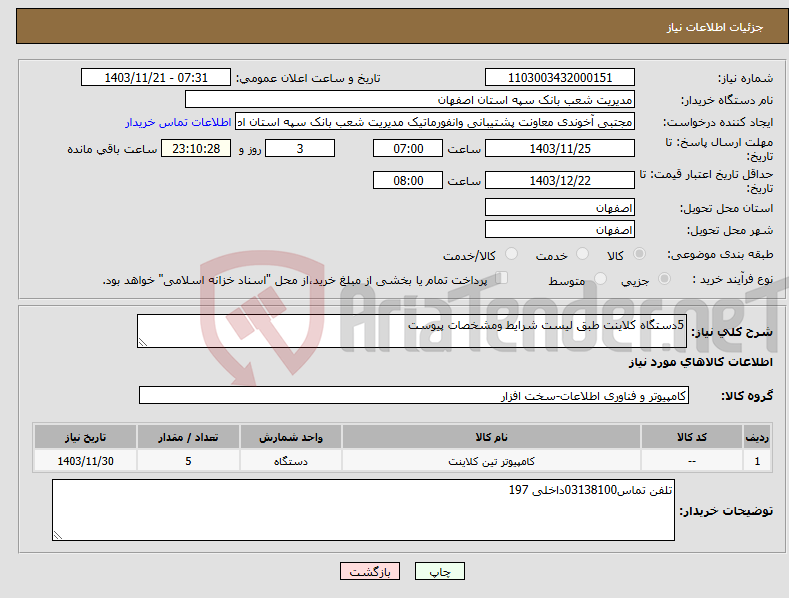Click the تعداد / مقدار column header
This screenshot has height=598, width=789.
coord(188,437)
